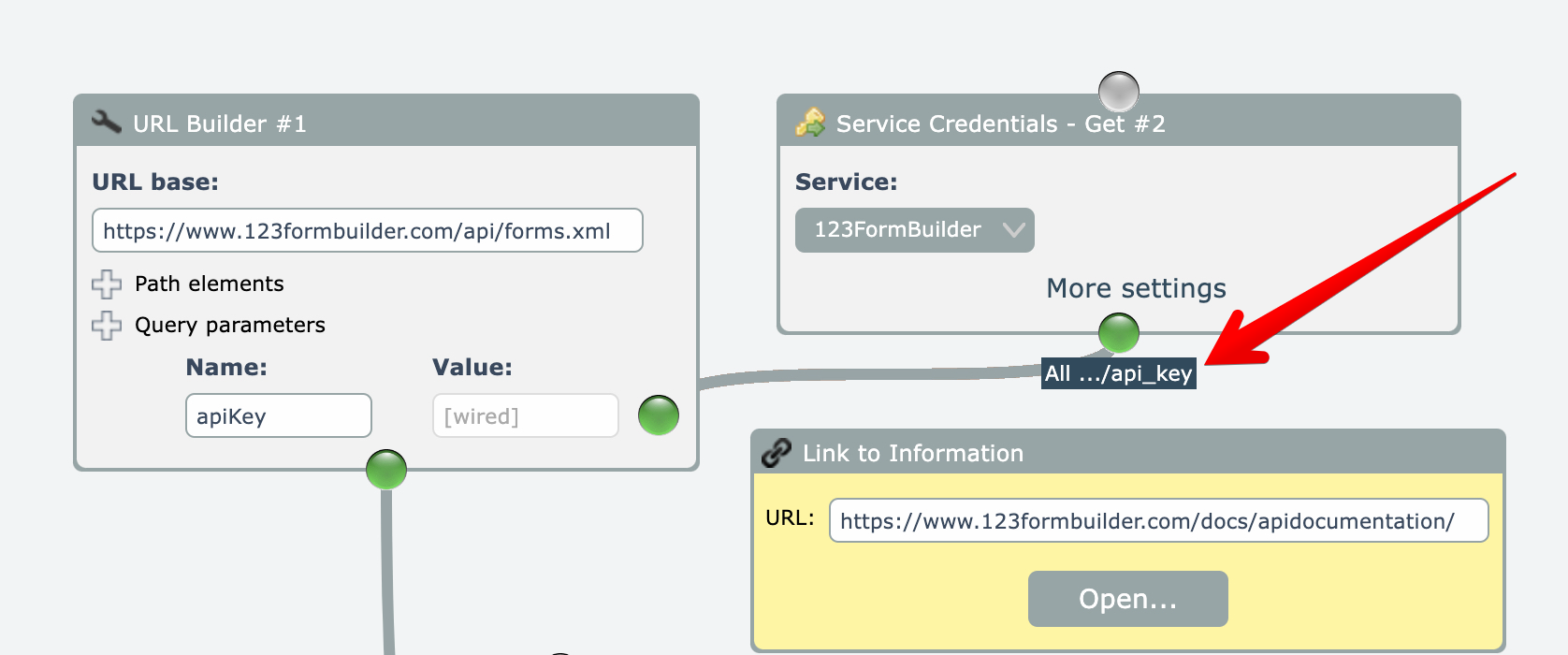Viewport: 1568px width, 655px height.
Task: Select the Service Credentials - Get #2 title
Action: [x=1000, y=124]
